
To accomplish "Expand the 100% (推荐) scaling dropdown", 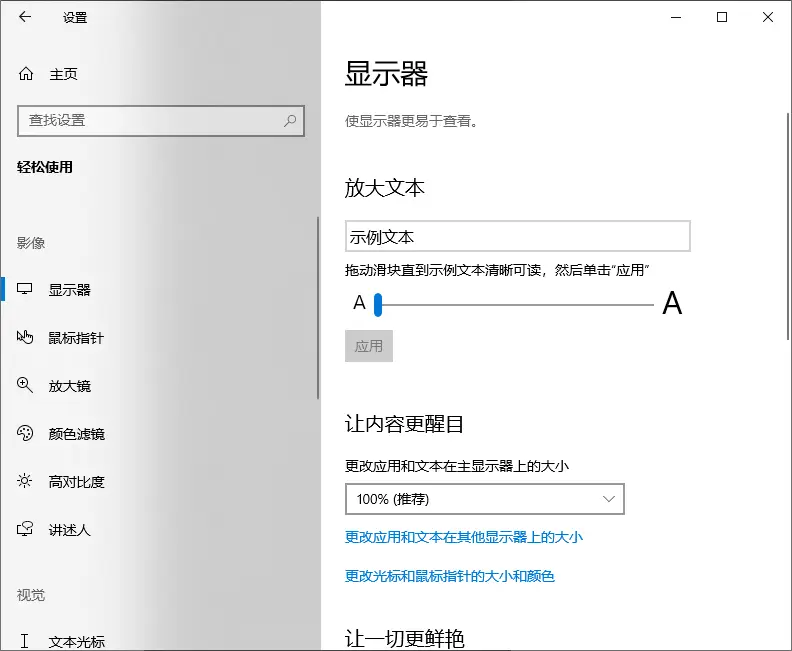I will tap(484, 499).
